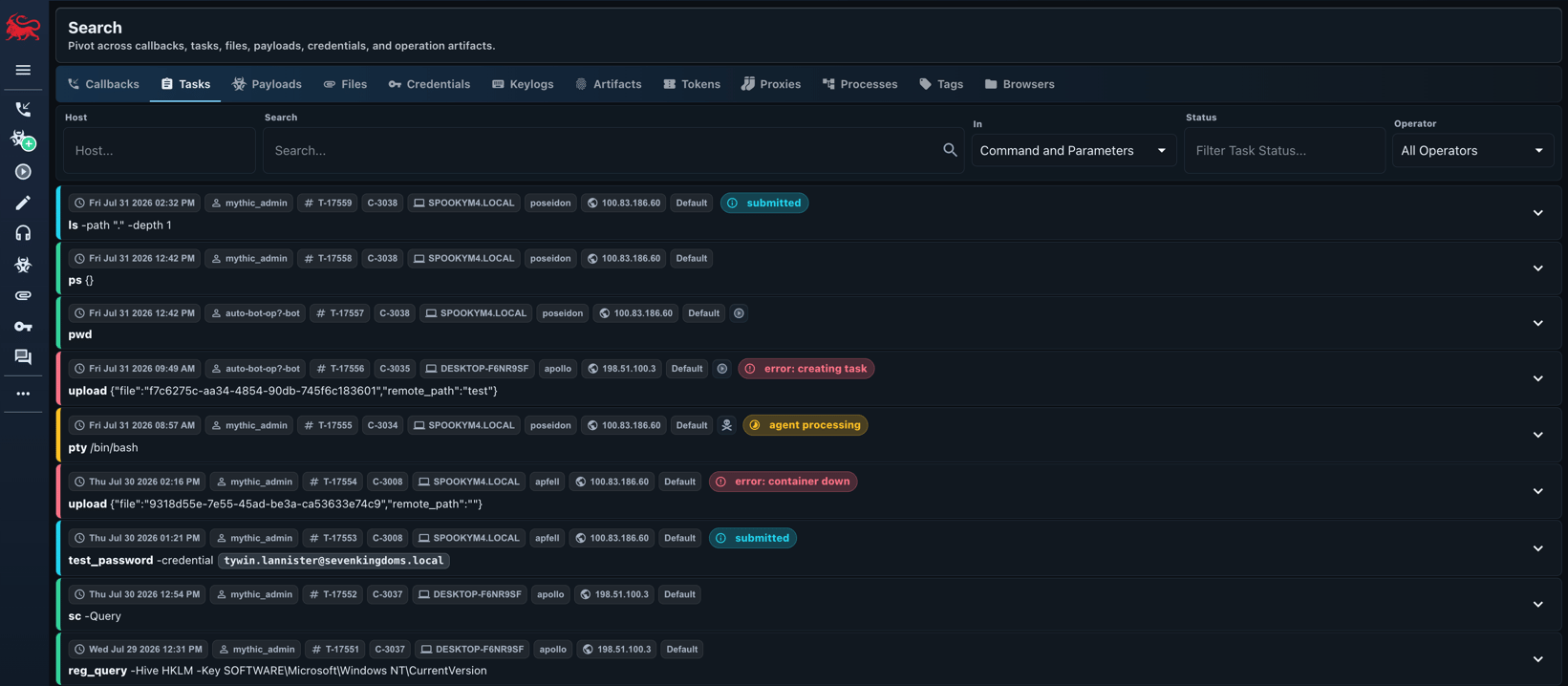Open the Payloads tab
The image size is (1568, 686).
tap(267, 84)
